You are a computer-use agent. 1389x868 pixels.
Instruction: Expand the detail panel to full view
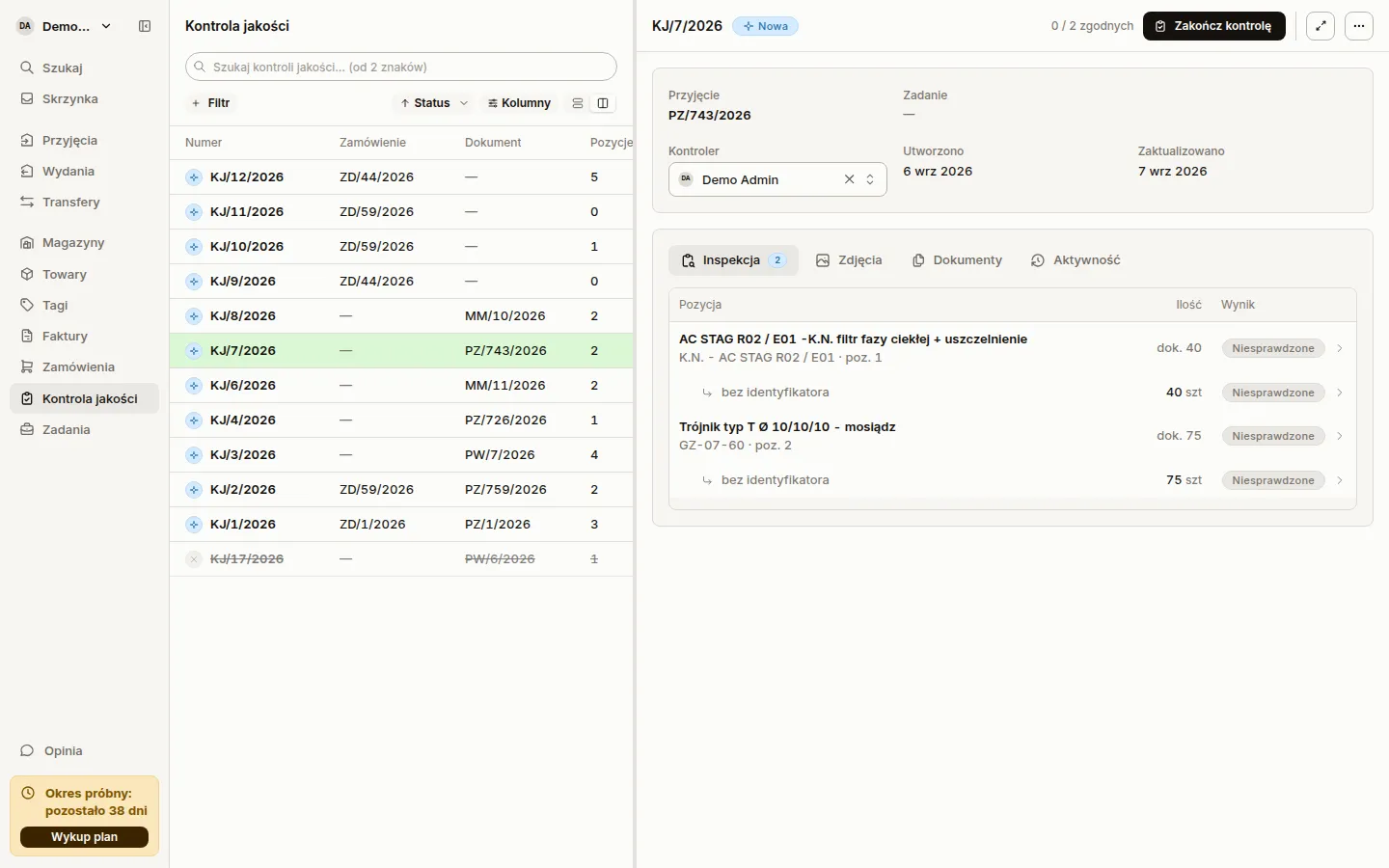[1321, 26]
